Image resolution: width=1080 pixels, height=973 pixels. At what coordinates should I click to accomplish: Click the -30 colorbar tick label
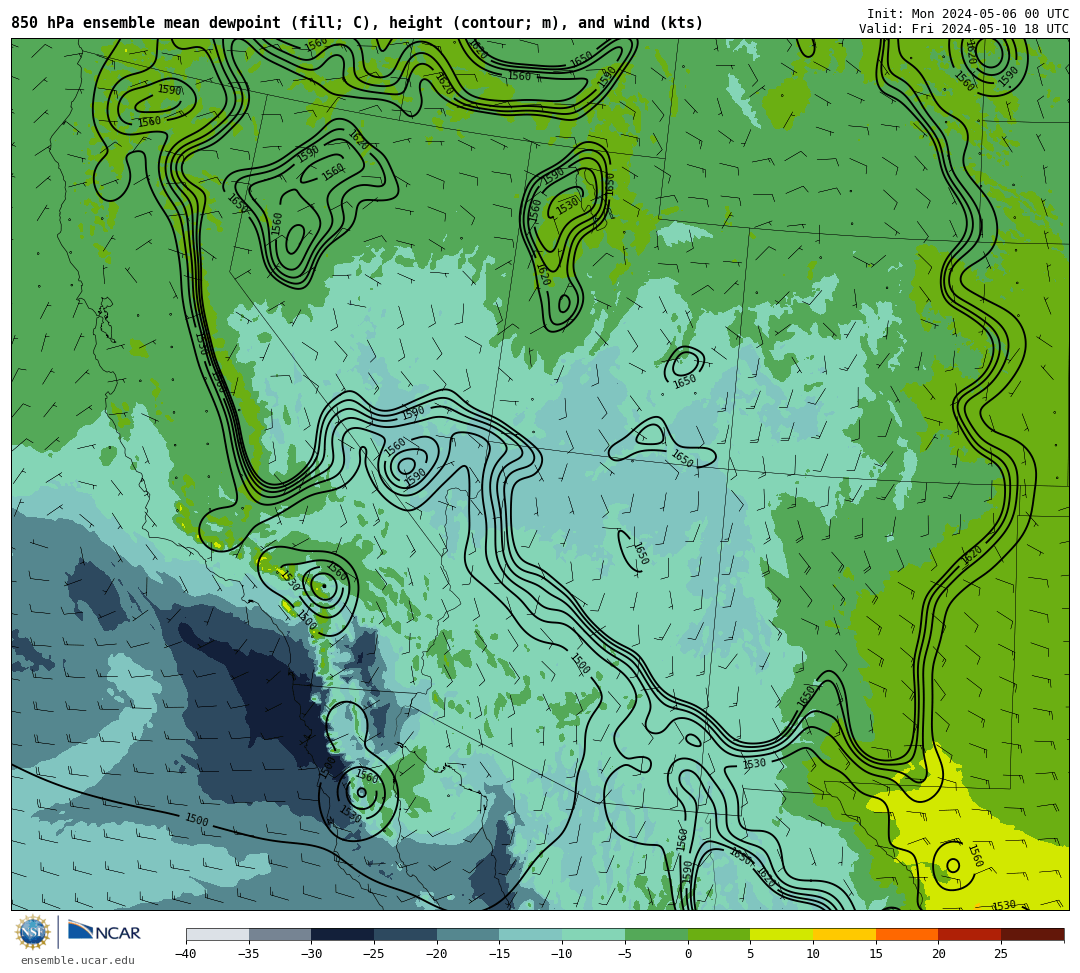click(311, 954)
